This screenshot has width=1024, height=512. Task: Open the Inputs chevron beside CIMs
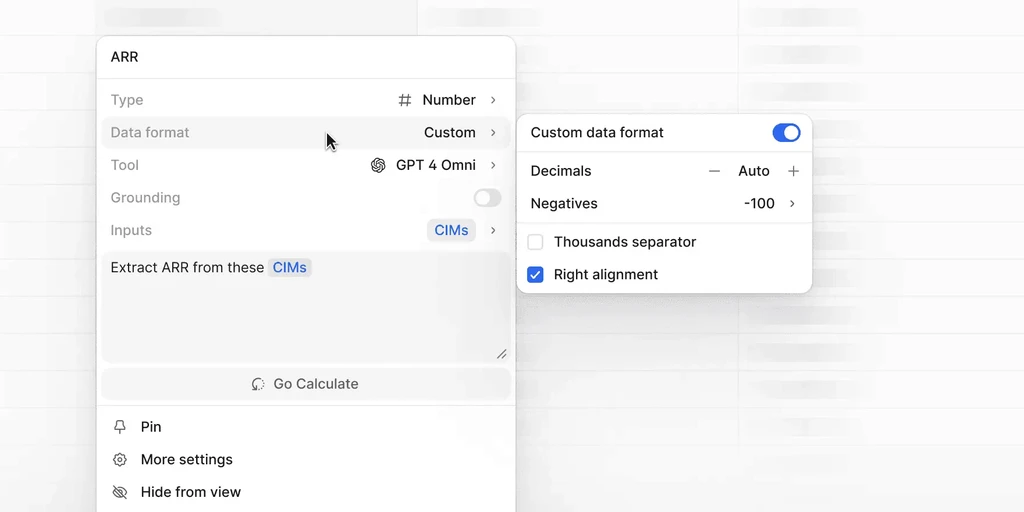[493, 231]
